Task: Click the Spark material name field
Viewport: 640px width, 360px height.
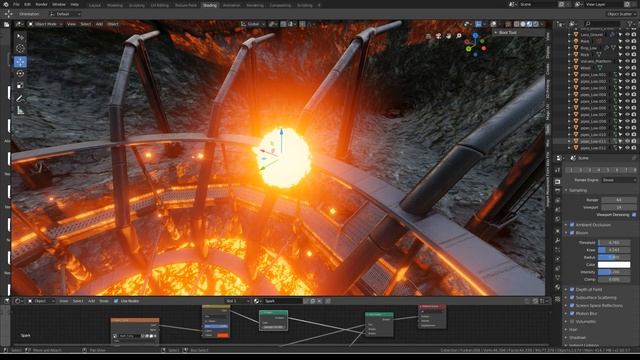Action: point(283,301)
